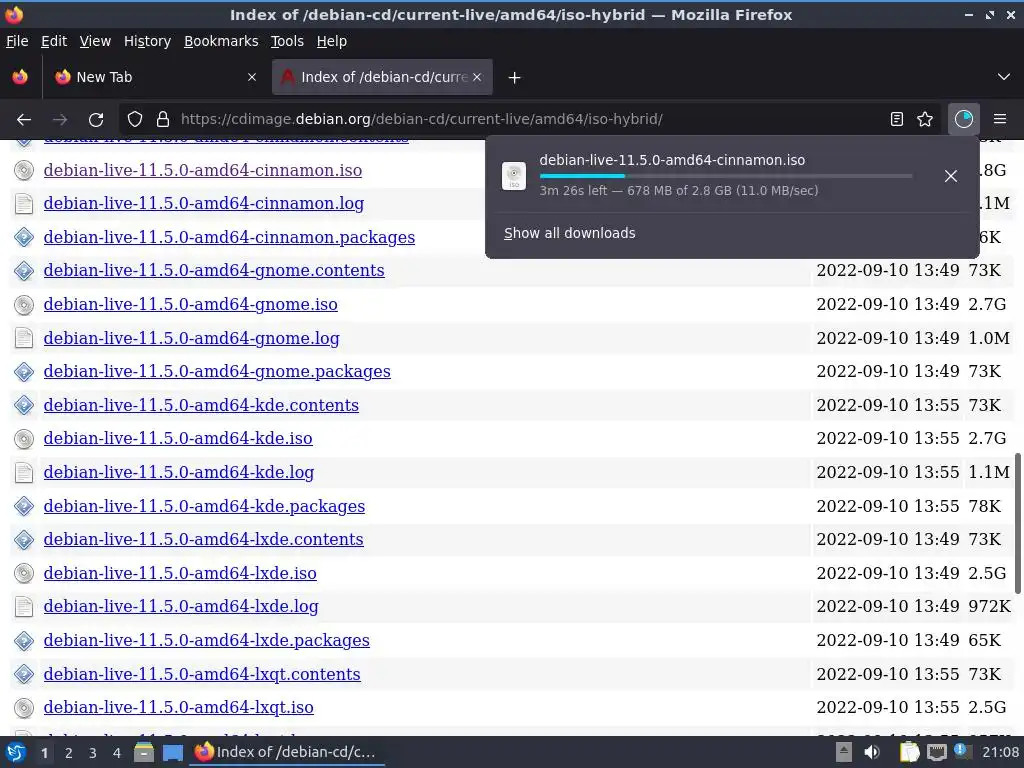Open the LXQt application menu launcher
This screenshot has height=768, width=1024.
click(x=15, y=752)
